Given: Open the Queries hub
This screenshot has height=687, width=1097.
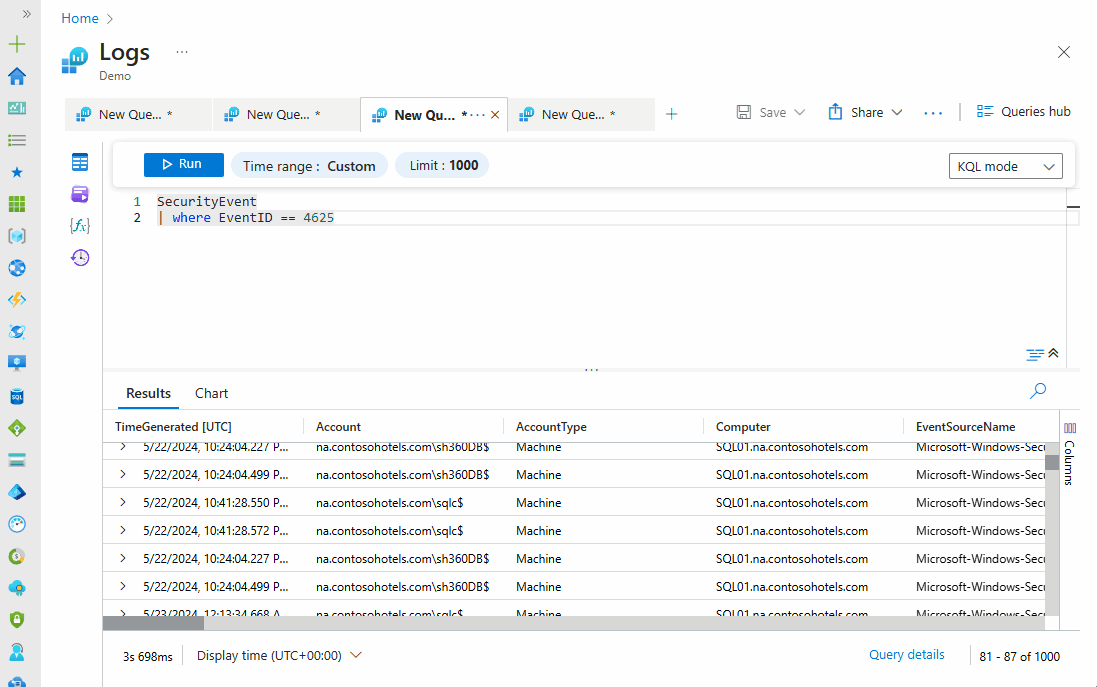Looking at the screenshot, I should pos(1024,112).
